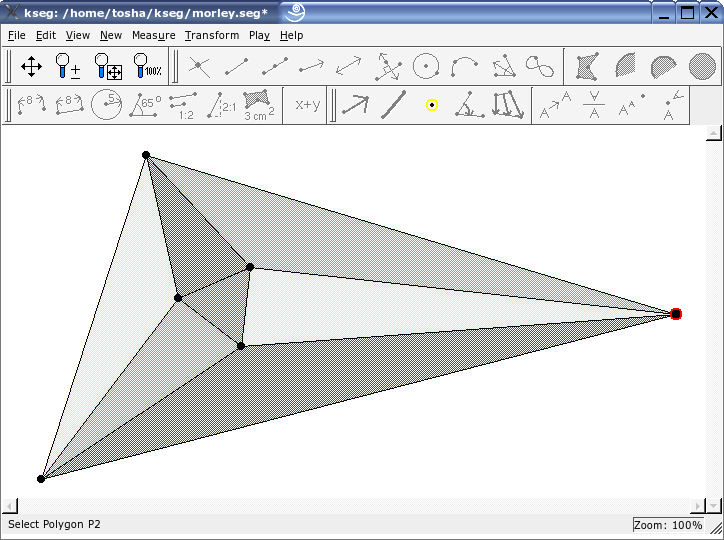Click the zoom 100% magnifier icon

point(147,67)
